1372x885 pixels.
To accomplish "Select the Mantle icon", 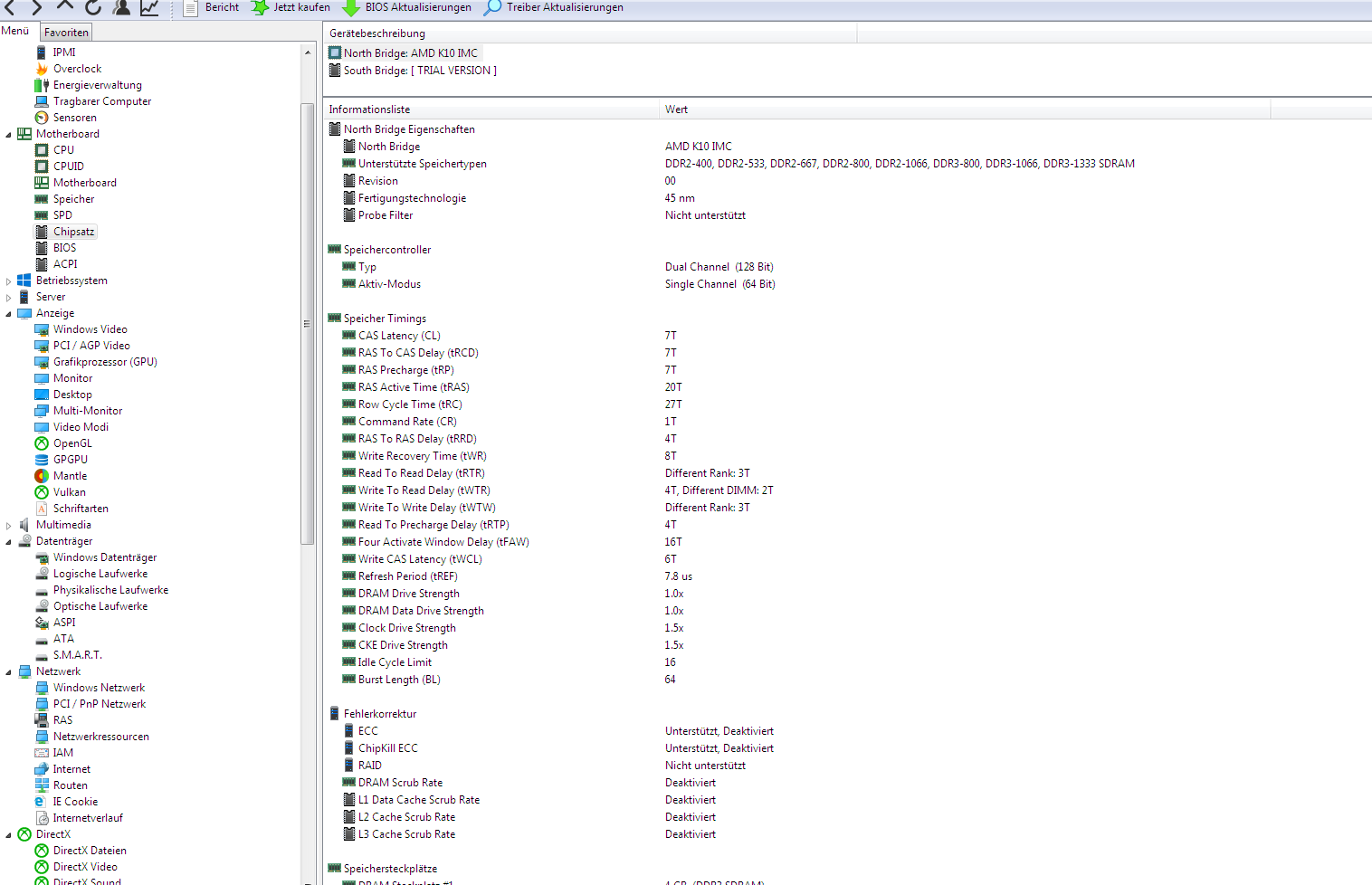I will (42, 476).
